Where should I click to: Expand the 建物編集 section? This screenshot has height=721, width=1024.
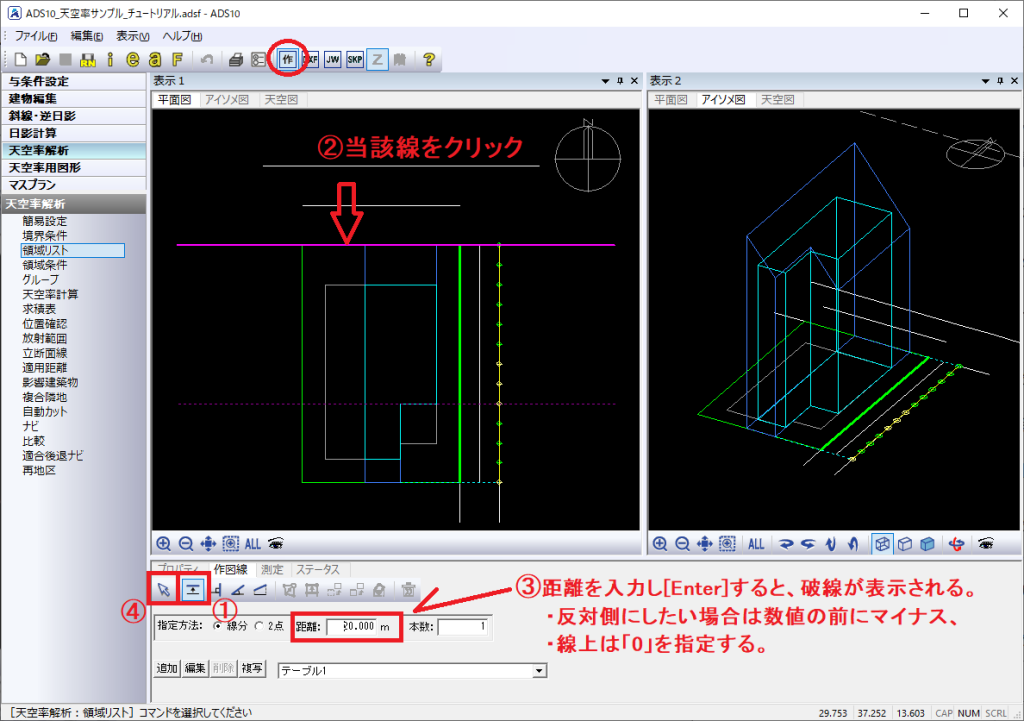(73, 99)
